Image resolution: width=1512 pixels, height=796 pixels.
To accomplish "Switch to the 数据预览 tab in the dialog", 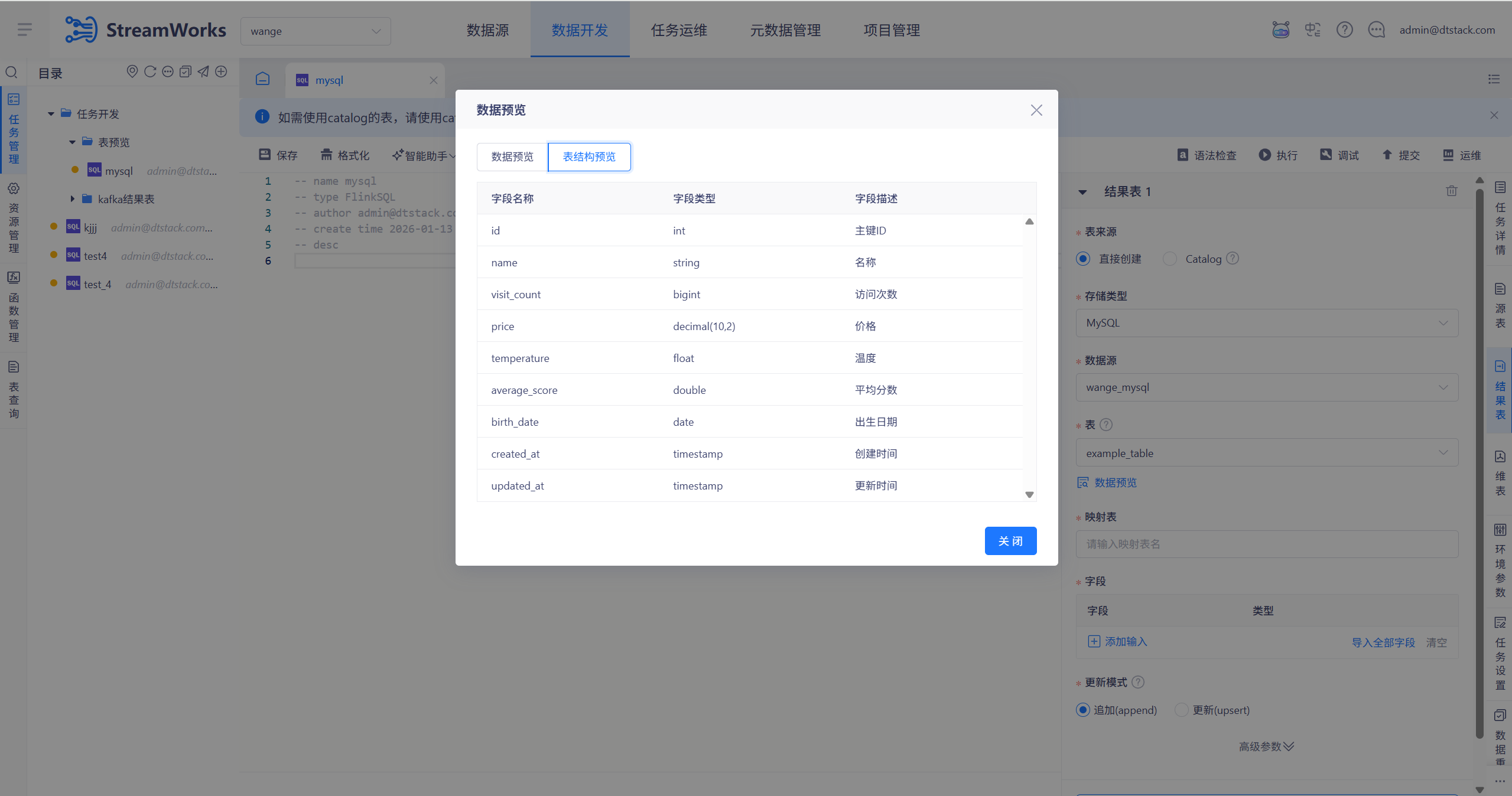I will click(x=512, y=156).
